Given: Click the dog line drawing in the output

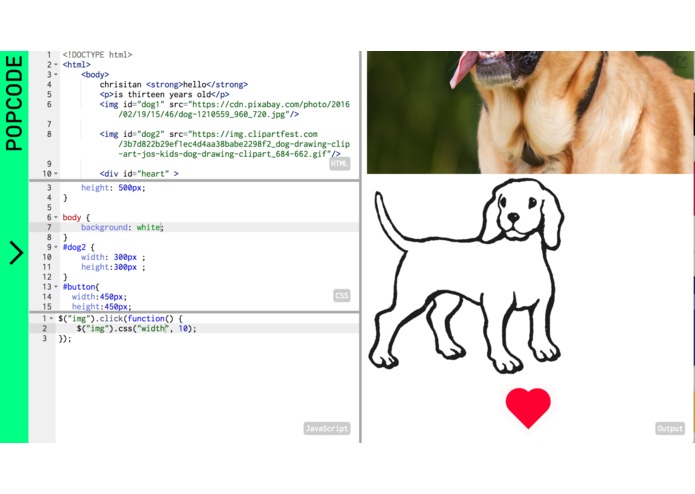Looking at the screenshot, I should 466,276.
